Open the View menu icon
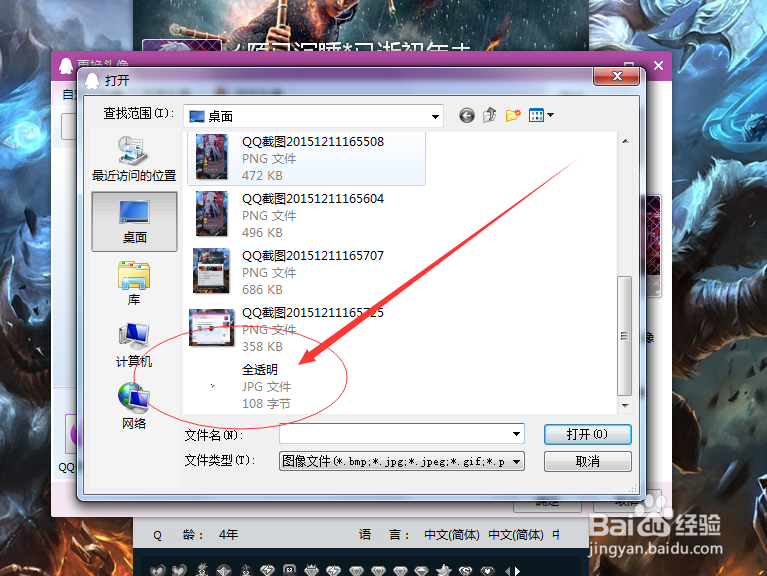Viewport: 767px width, 576px height. tap(537, 115)
